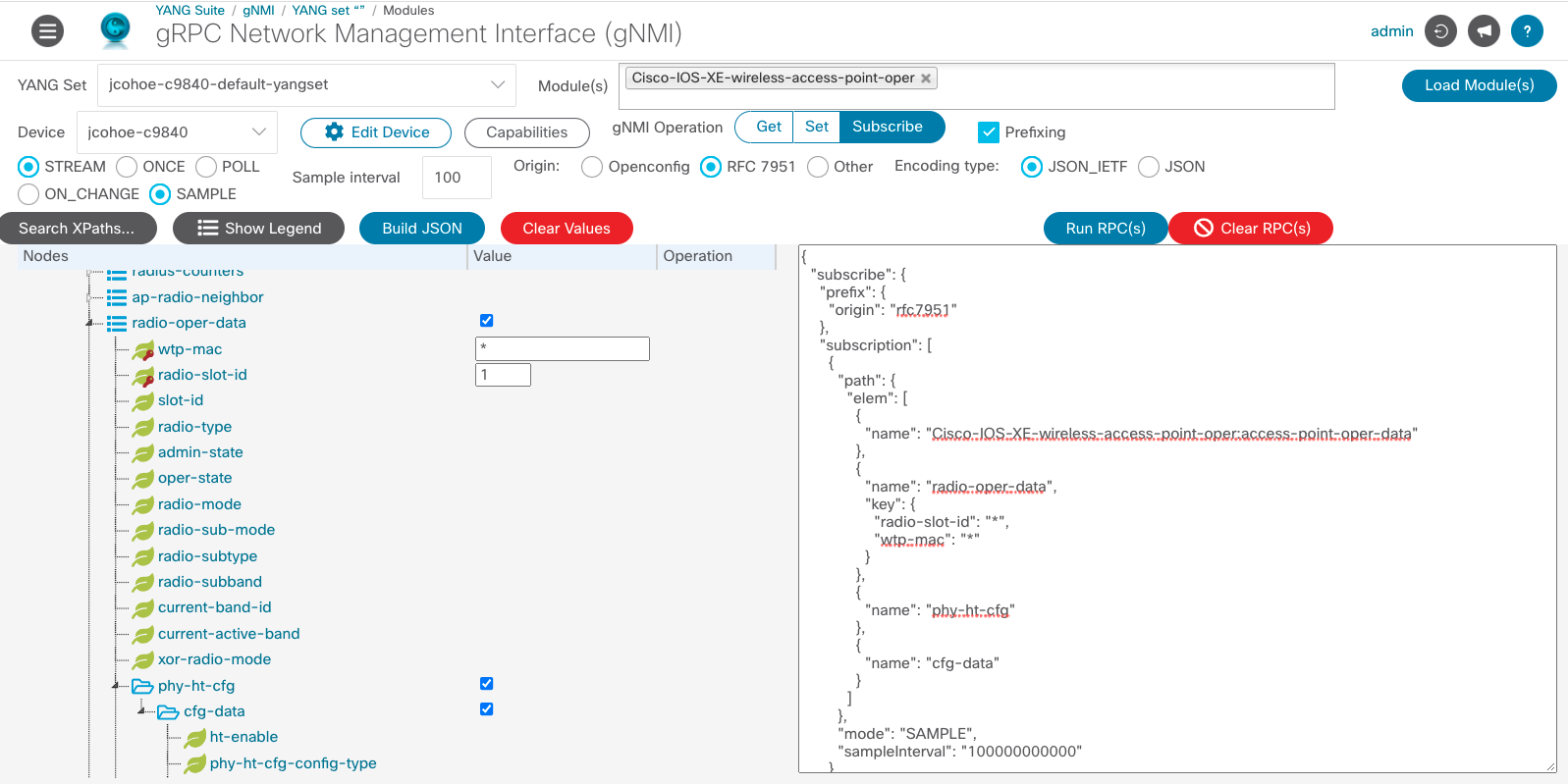Screen dimensions: 1568x784
Task: Choose Openconfig as origin
Action: (592, 167)
